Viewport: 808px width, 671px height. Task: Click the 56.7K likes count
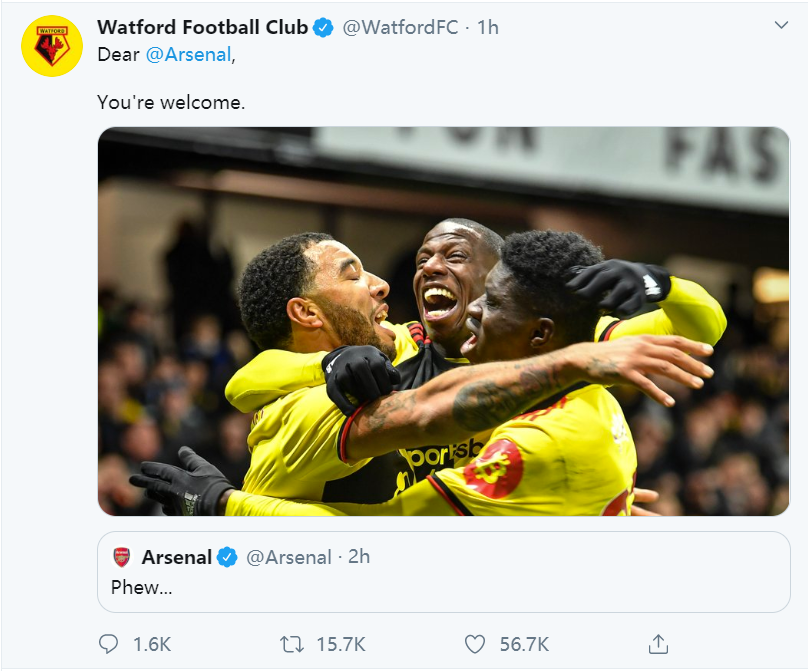point(524,645)
